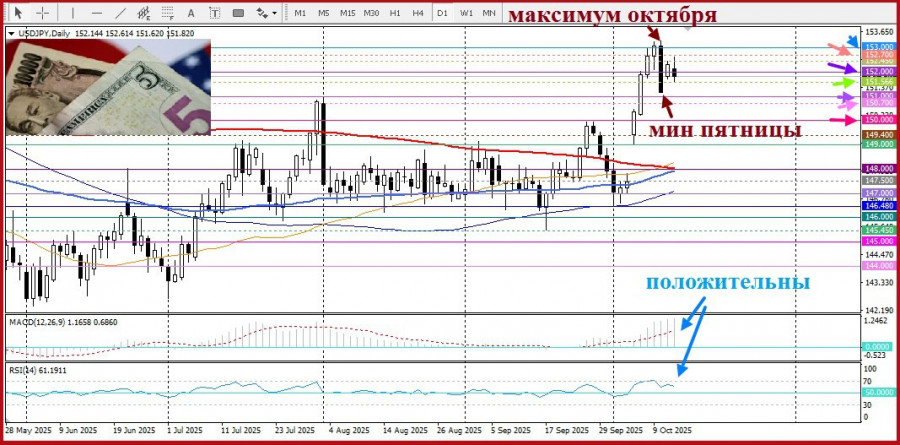
Task: Click the 150.000 pink price level label
Action: pos(879,119)
